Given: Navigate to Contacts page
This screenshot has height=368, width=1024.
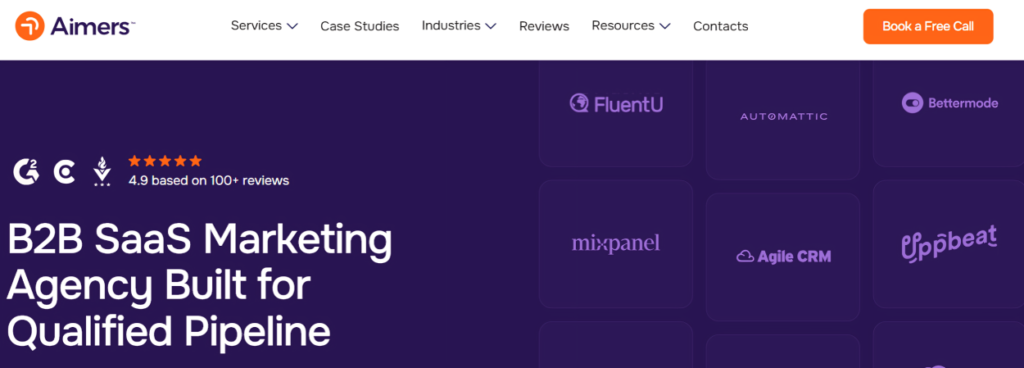Looking at the screenshot, I should pyautogui.click(x=720, y=26).
